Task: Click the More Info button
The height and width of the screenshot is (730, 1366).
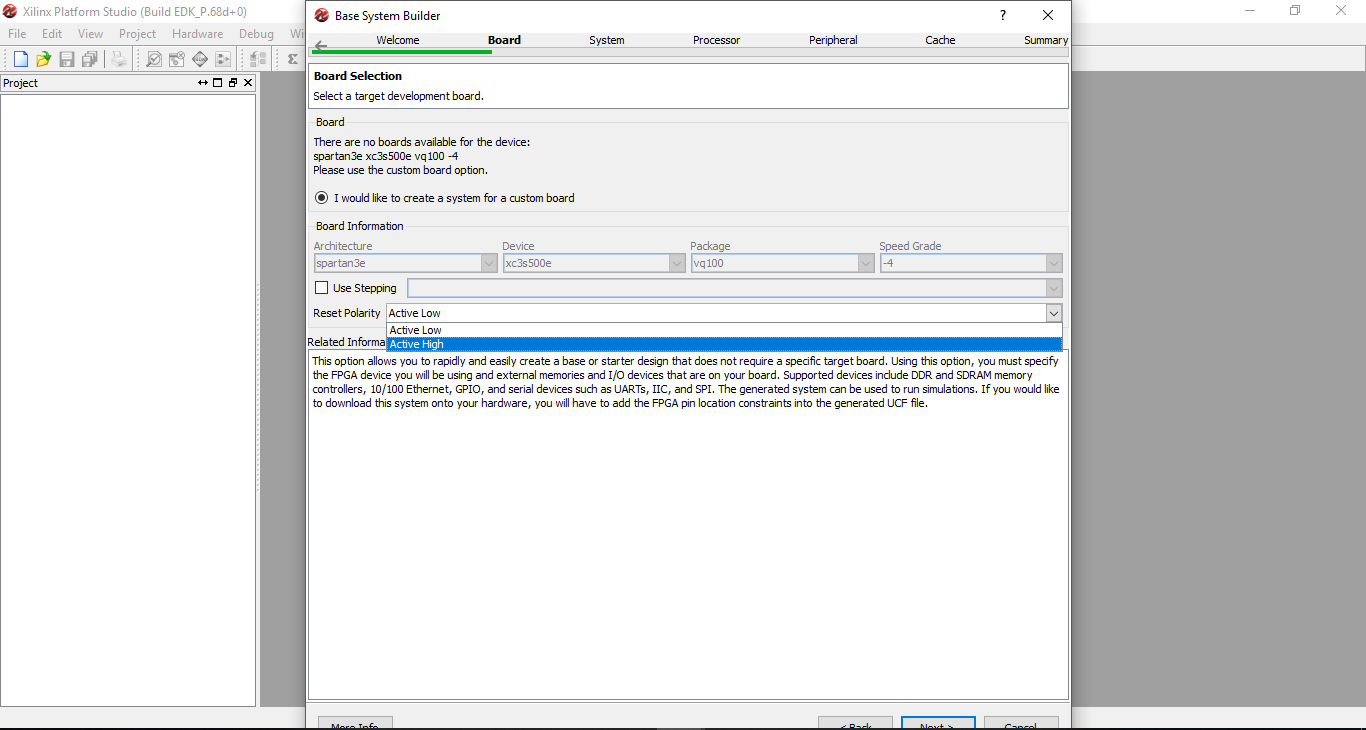Action: 355,723
